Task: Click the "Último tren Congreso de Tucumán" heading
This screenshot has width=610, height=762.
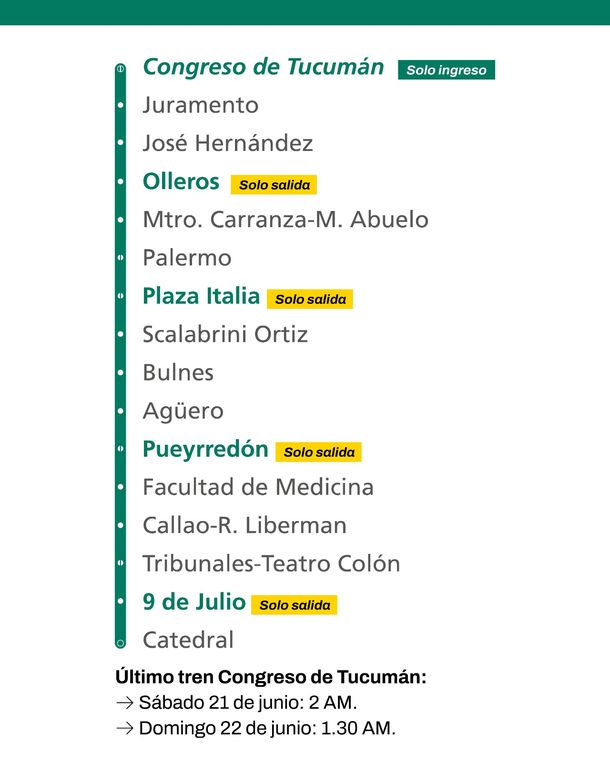Action: click(271, 677)
